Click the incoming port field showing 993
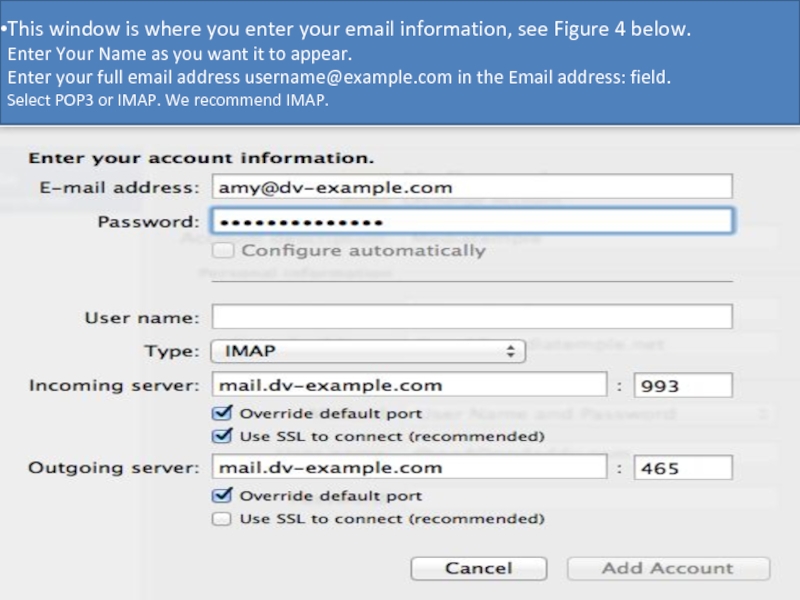Viewport: 800px width, 600px height. (x=684, y=385)
